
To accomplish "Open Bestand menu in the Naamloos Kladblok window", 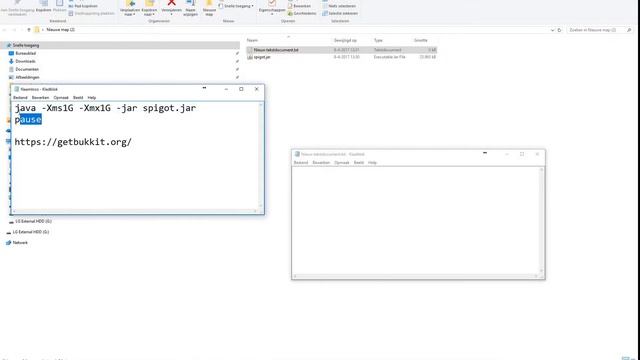I will pos(20,98).
